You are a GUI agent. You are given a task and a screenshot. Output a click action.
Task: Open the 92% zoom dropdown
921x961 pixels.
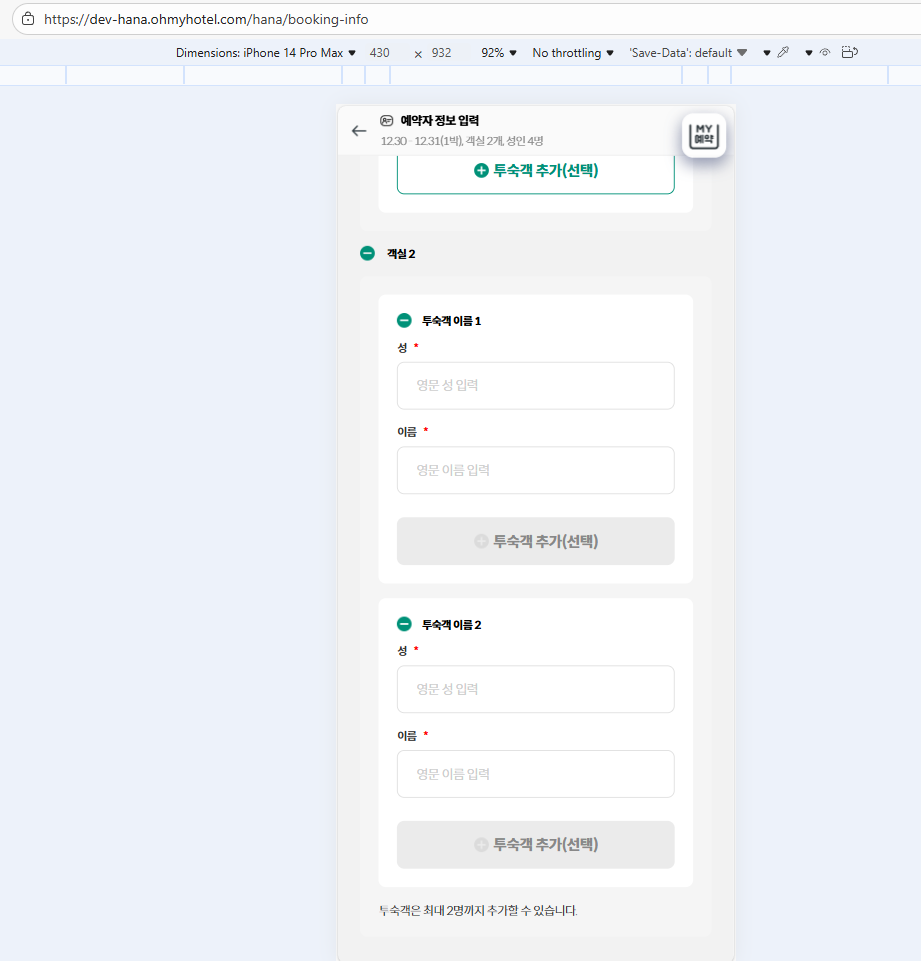point(499,53)
